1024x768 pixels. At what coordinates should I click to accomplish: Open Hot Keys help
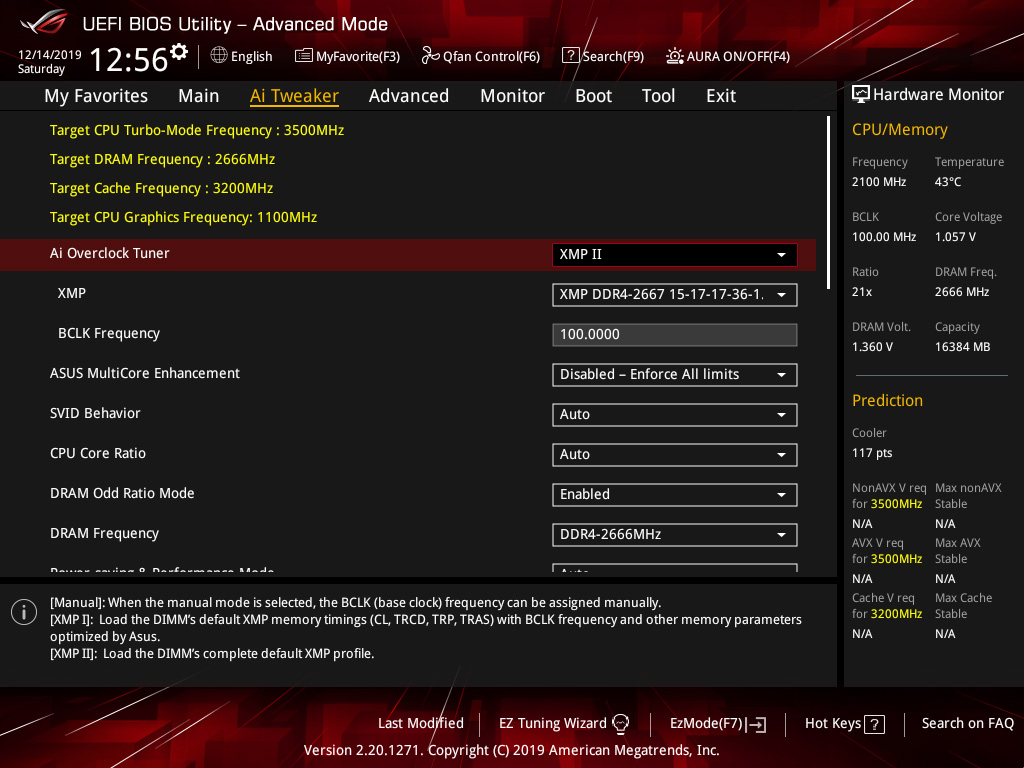[x=844, y=723]
